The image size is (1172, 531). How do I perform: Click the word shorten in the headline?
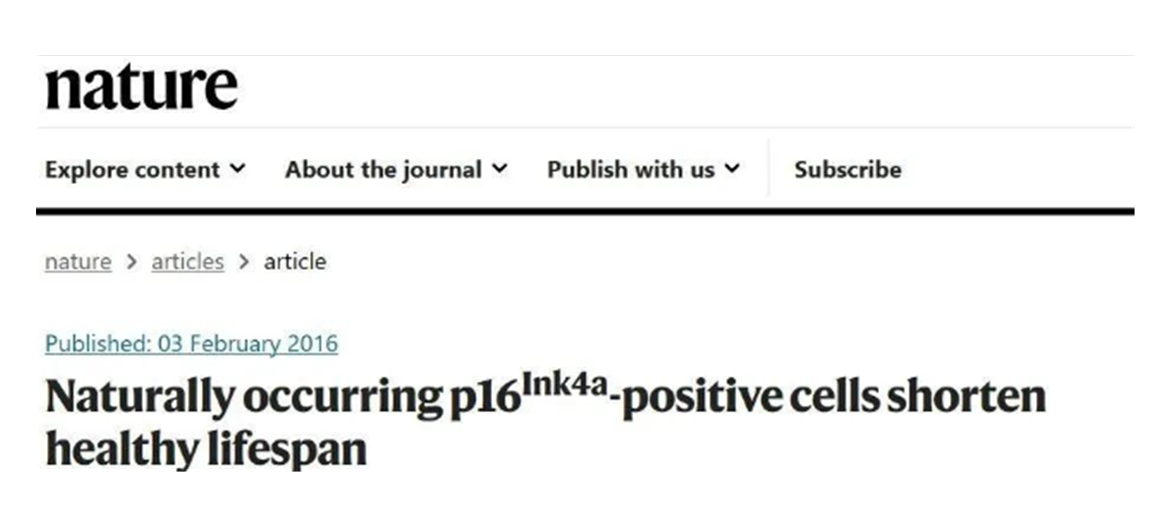965,398
